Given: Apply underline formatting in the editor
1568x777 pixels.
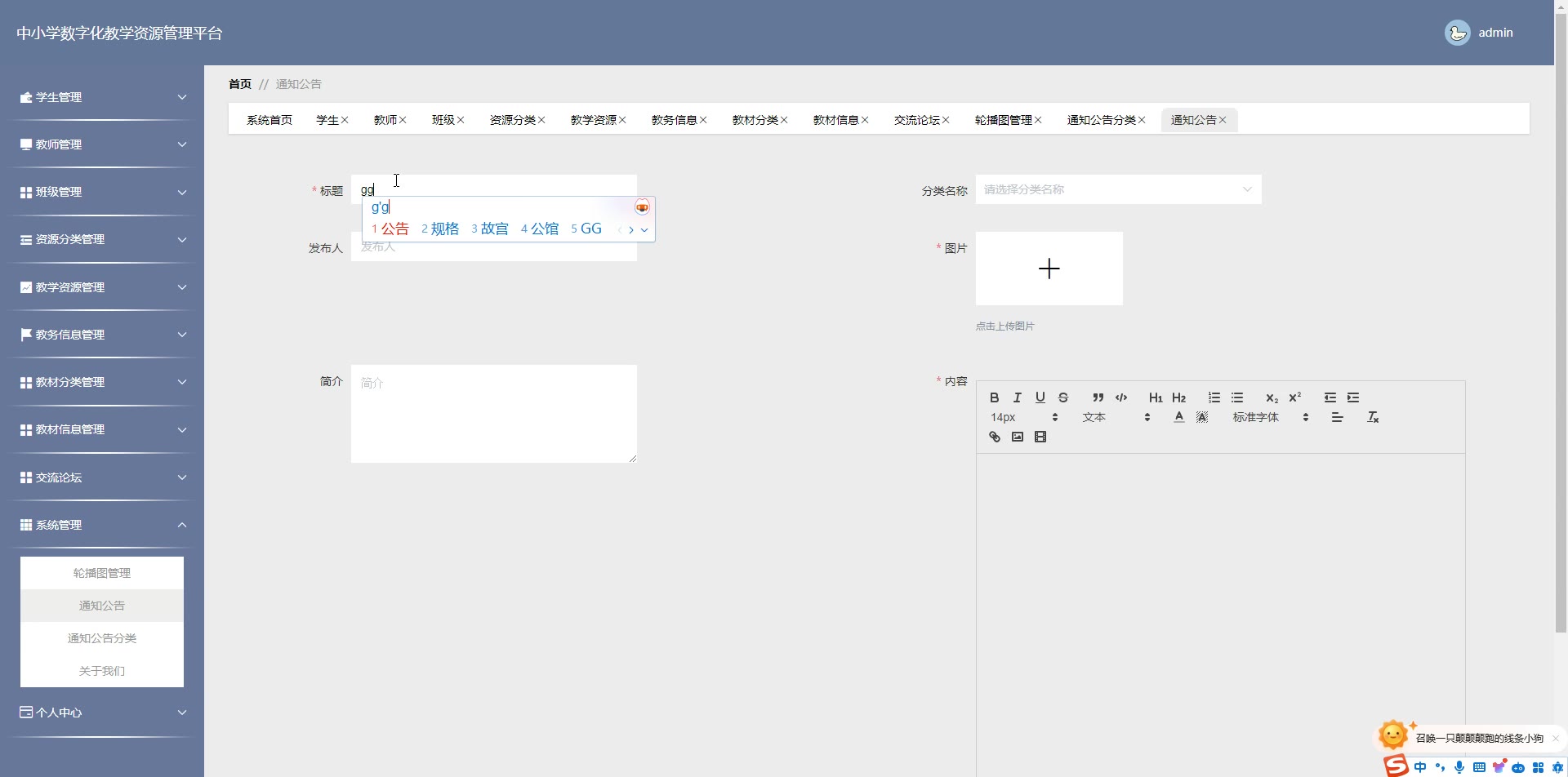Looking at the screenshot, I should (1040, 397).
